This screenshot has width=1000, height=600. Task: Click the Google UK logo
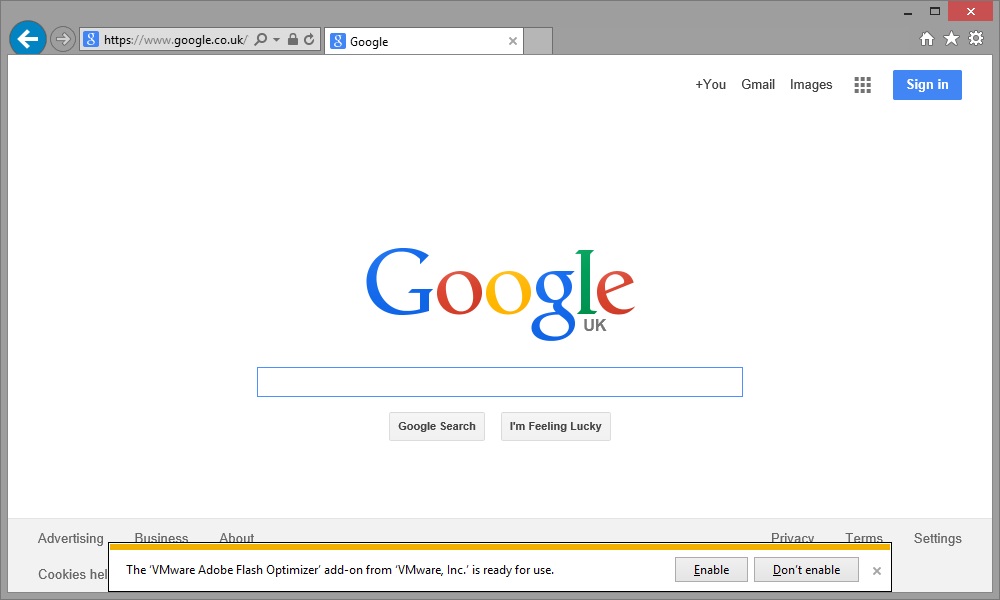(x=500, y=293)
